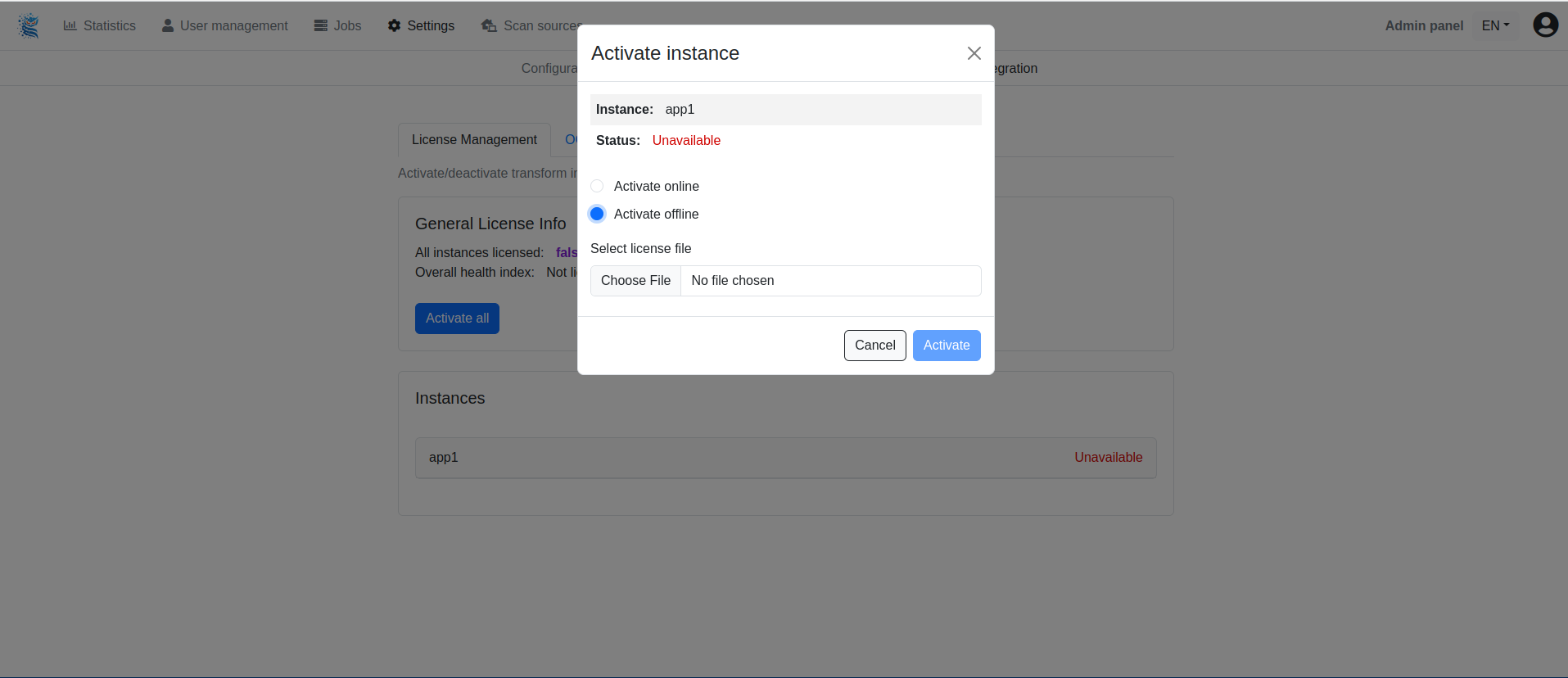Viewport: 1568px width, 678px height.
Task: Select the app1 row in Instances
Action: click(x=786, y=458)
